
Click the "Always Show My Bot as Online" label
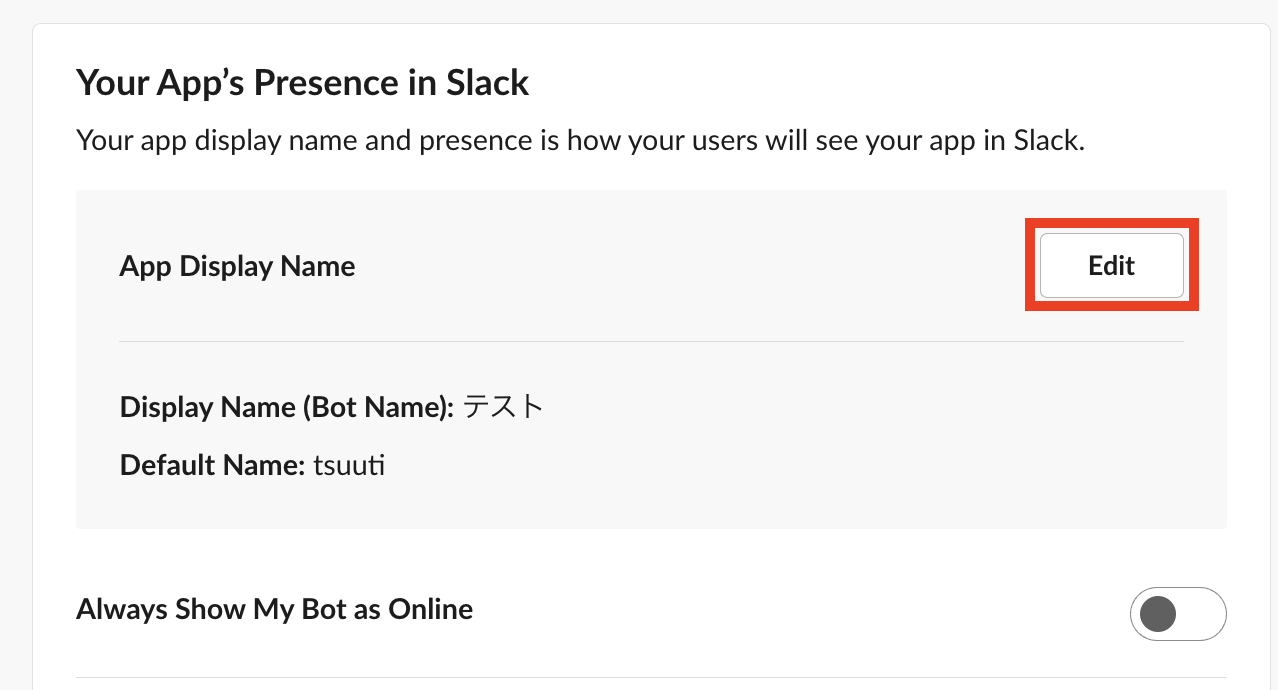(274, 609)
